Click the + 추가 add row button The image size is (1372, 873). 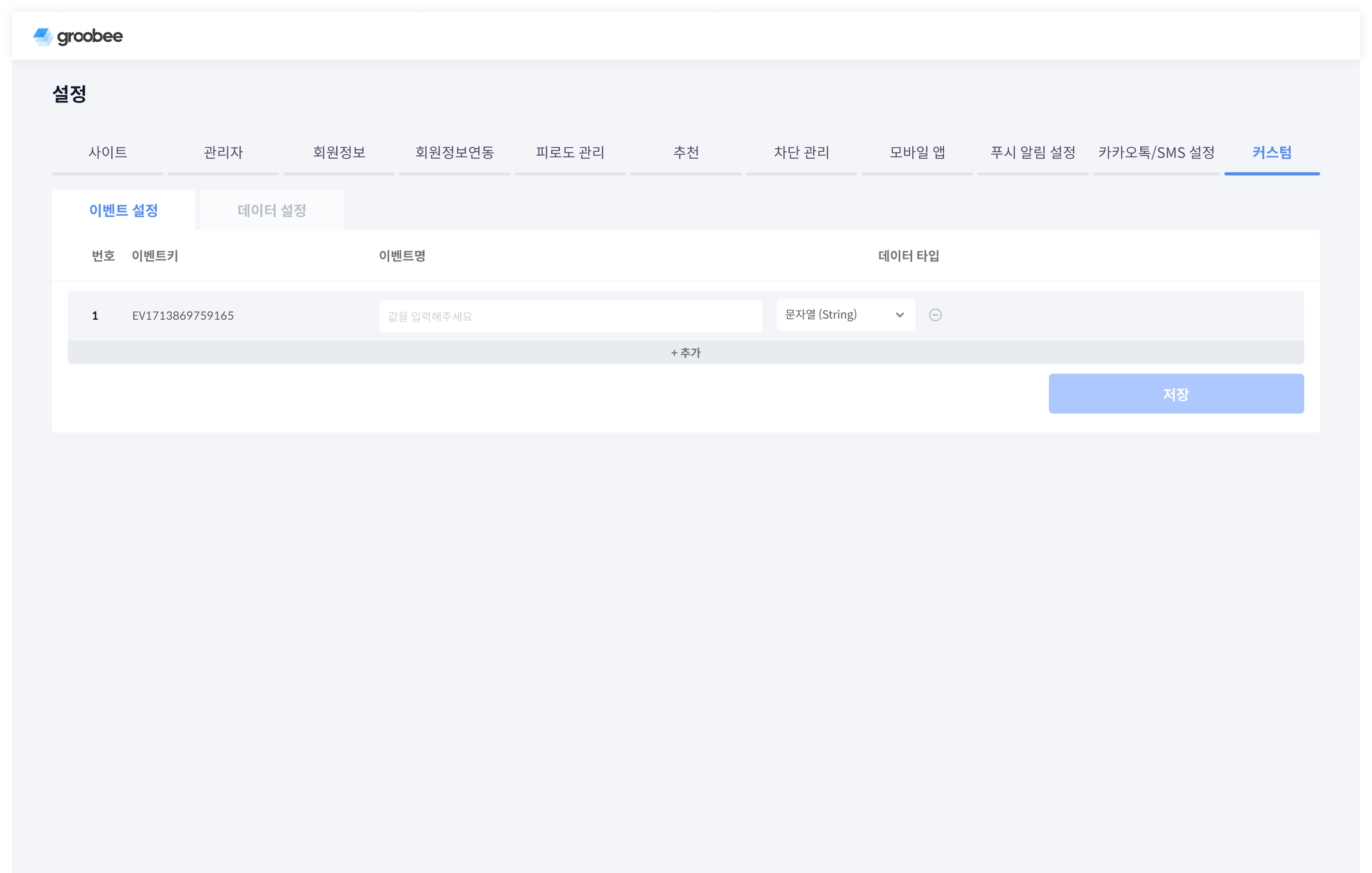(685, 353)
